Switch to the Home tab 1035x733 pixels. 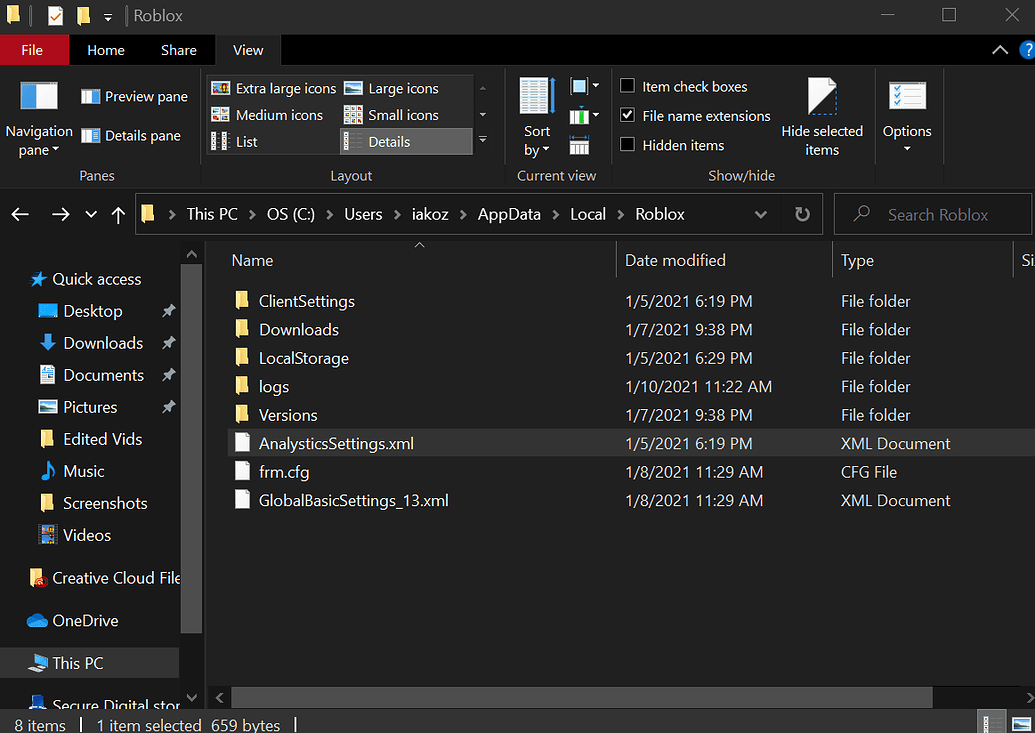(x=106, y=50)
